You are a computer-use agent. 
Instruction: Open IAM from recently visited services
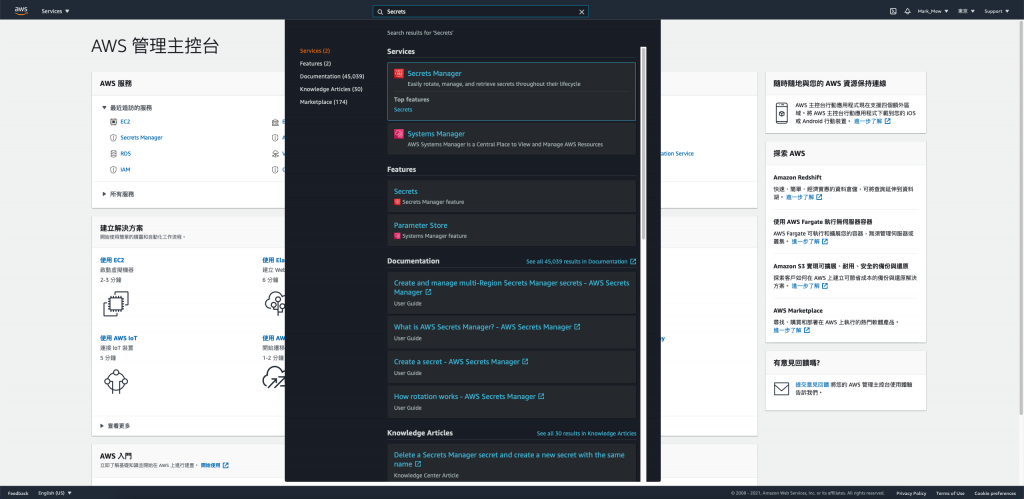coord(125,170)
